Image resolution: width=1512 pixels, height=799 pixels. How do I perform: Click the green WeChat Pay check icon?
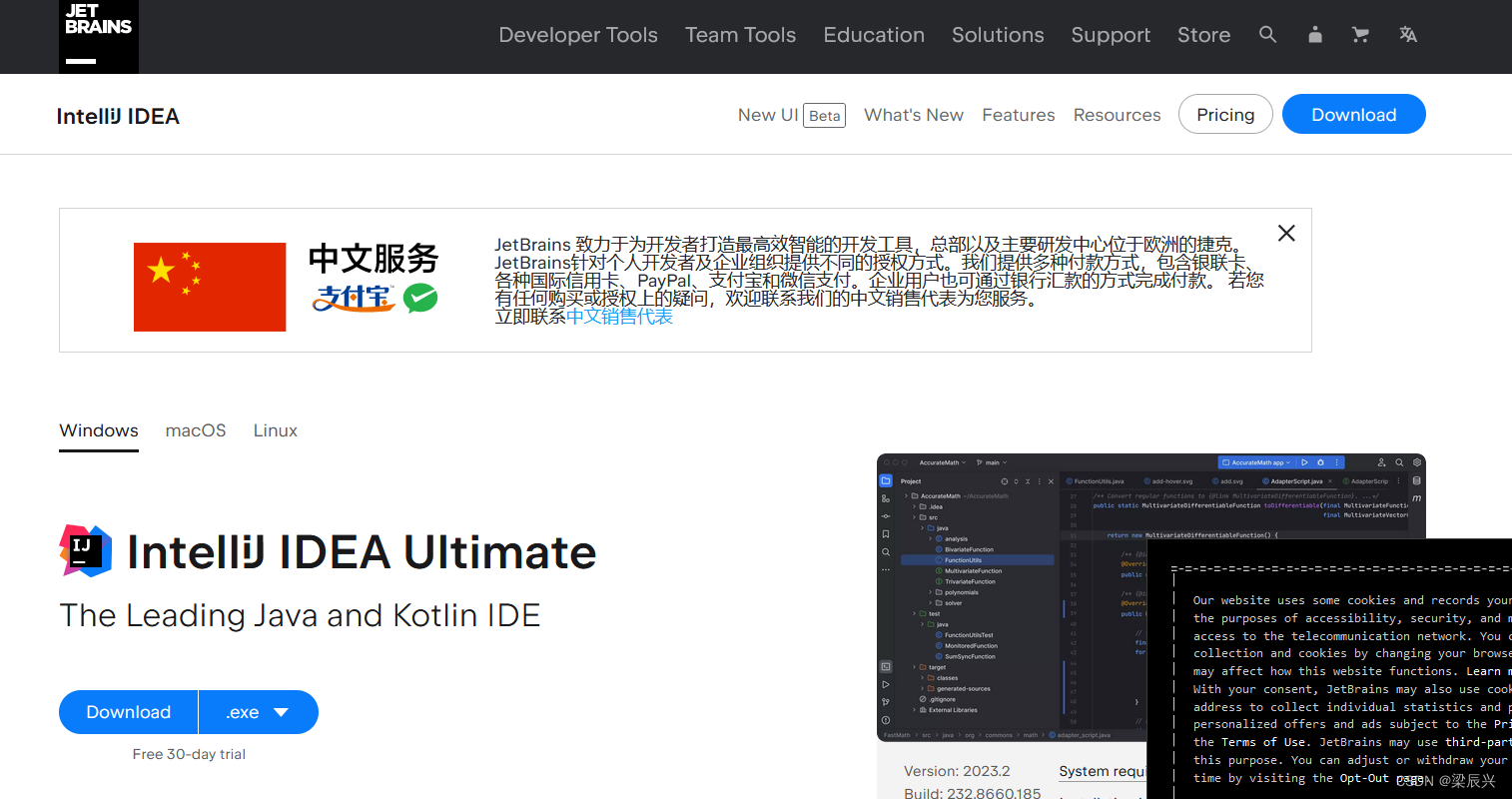[420, 298]
